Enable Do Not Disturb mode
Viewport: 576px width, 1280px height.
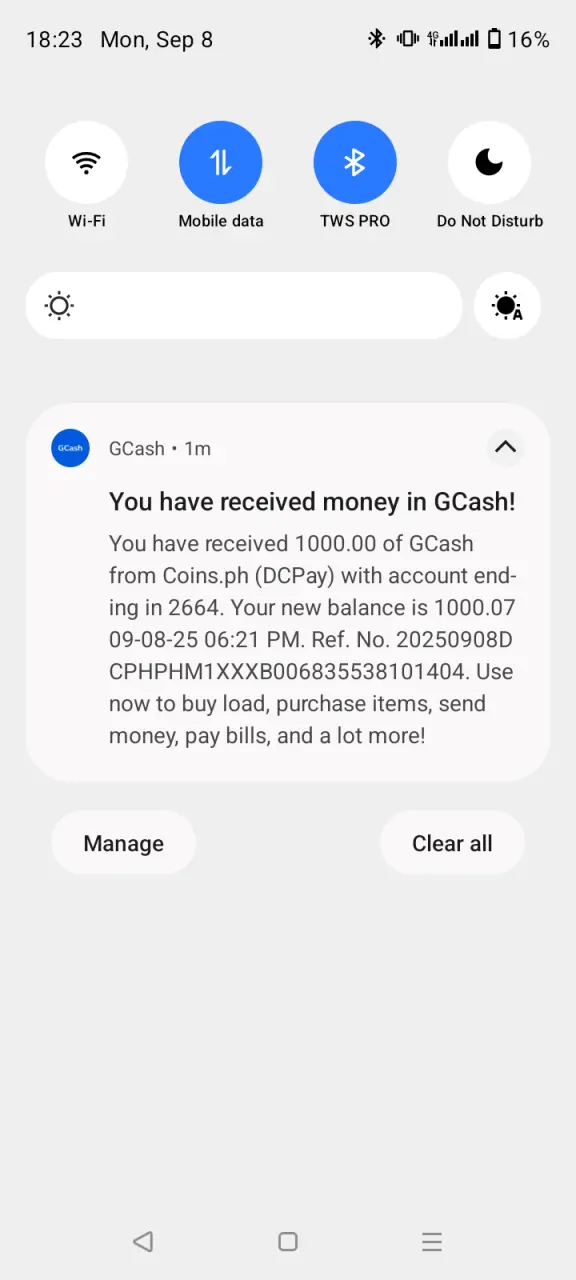pos(489,162)
